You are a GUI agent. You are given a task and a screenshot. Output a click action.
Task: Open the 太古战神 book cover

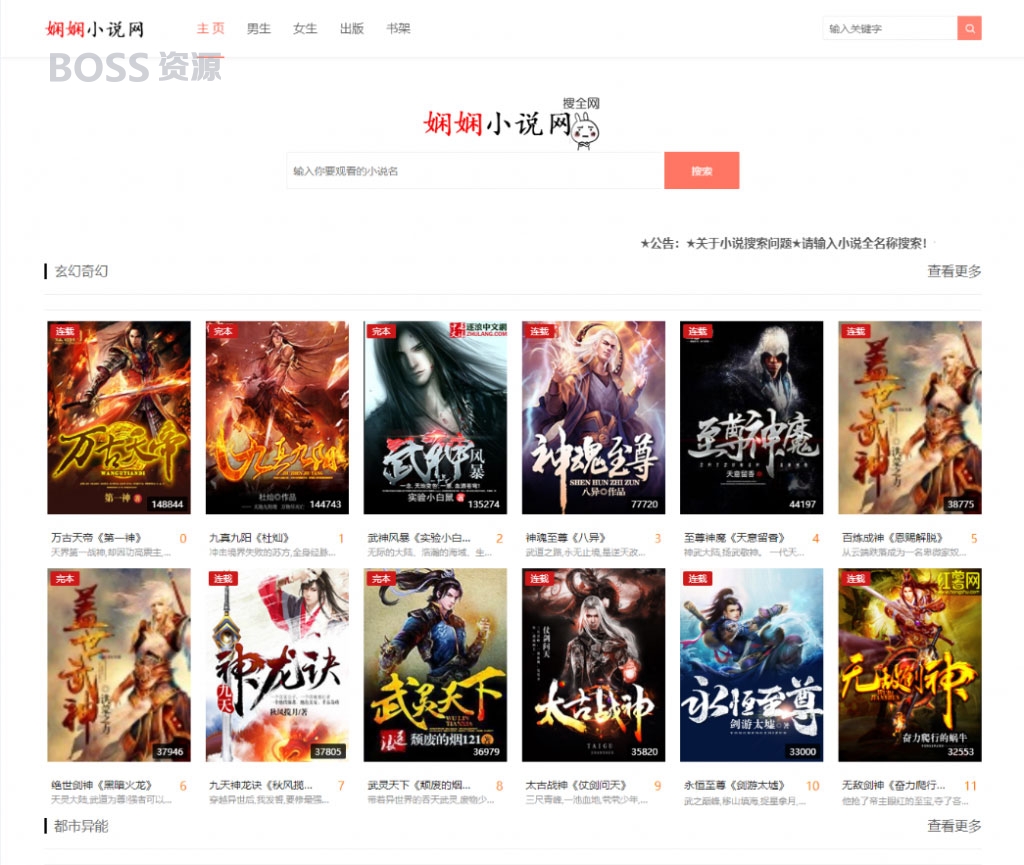coord(593,665)
